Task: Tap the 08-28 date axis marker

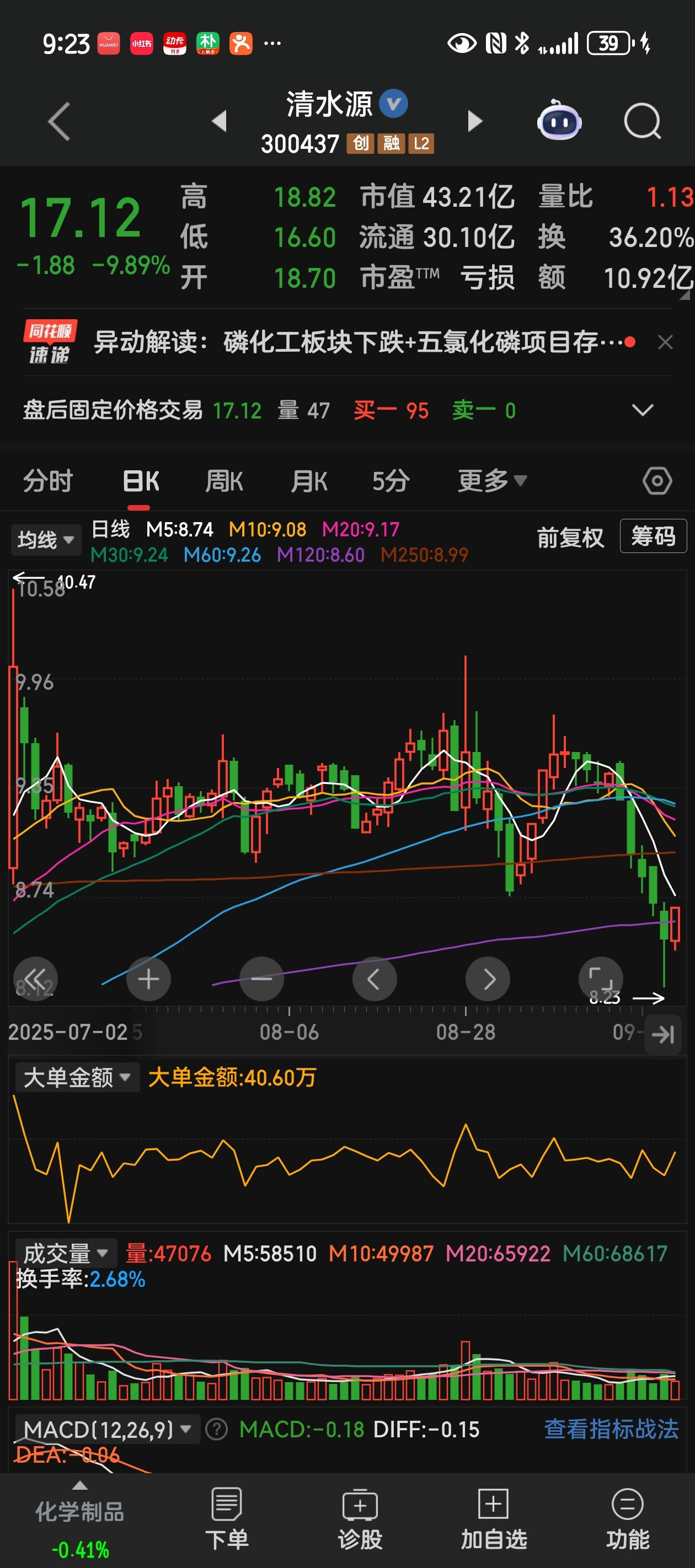Action: [x=466, y=1032]
